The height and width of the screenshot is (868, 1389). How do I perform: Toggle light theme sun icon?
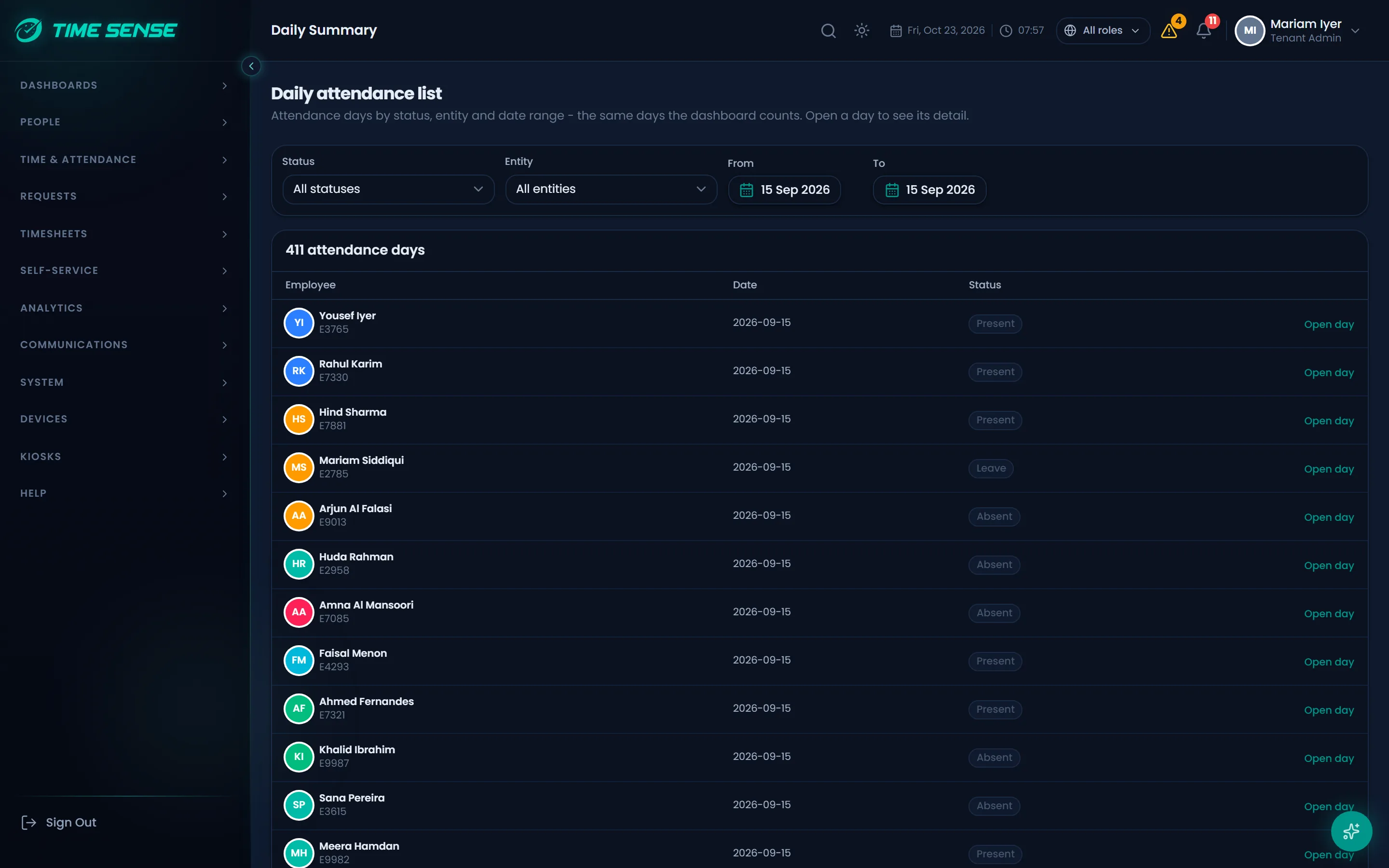click(861, 30)
